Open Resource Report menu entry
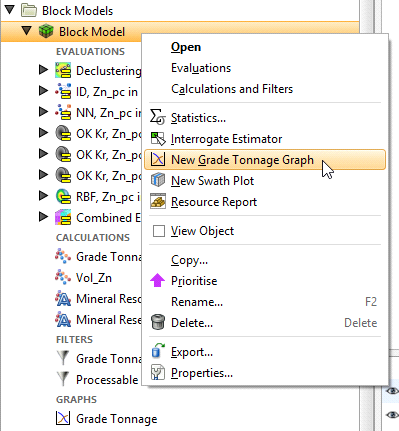The height and width of the screenshot is (431, 399). 265,202
